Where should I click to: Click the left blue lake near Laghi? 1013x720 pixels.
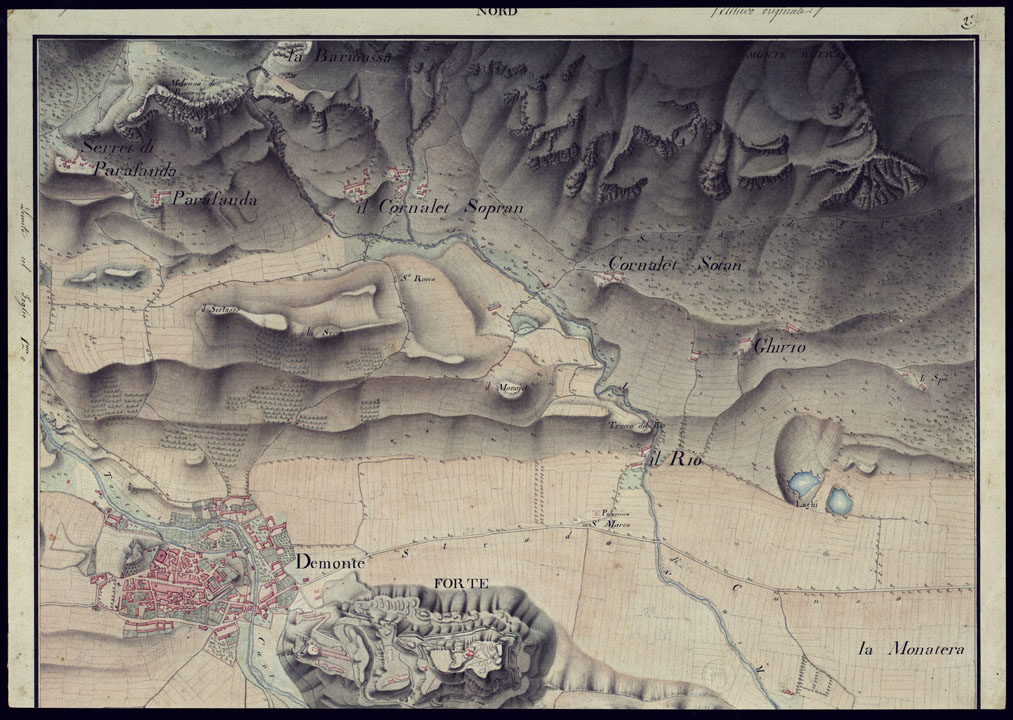(x=802, y=487)
